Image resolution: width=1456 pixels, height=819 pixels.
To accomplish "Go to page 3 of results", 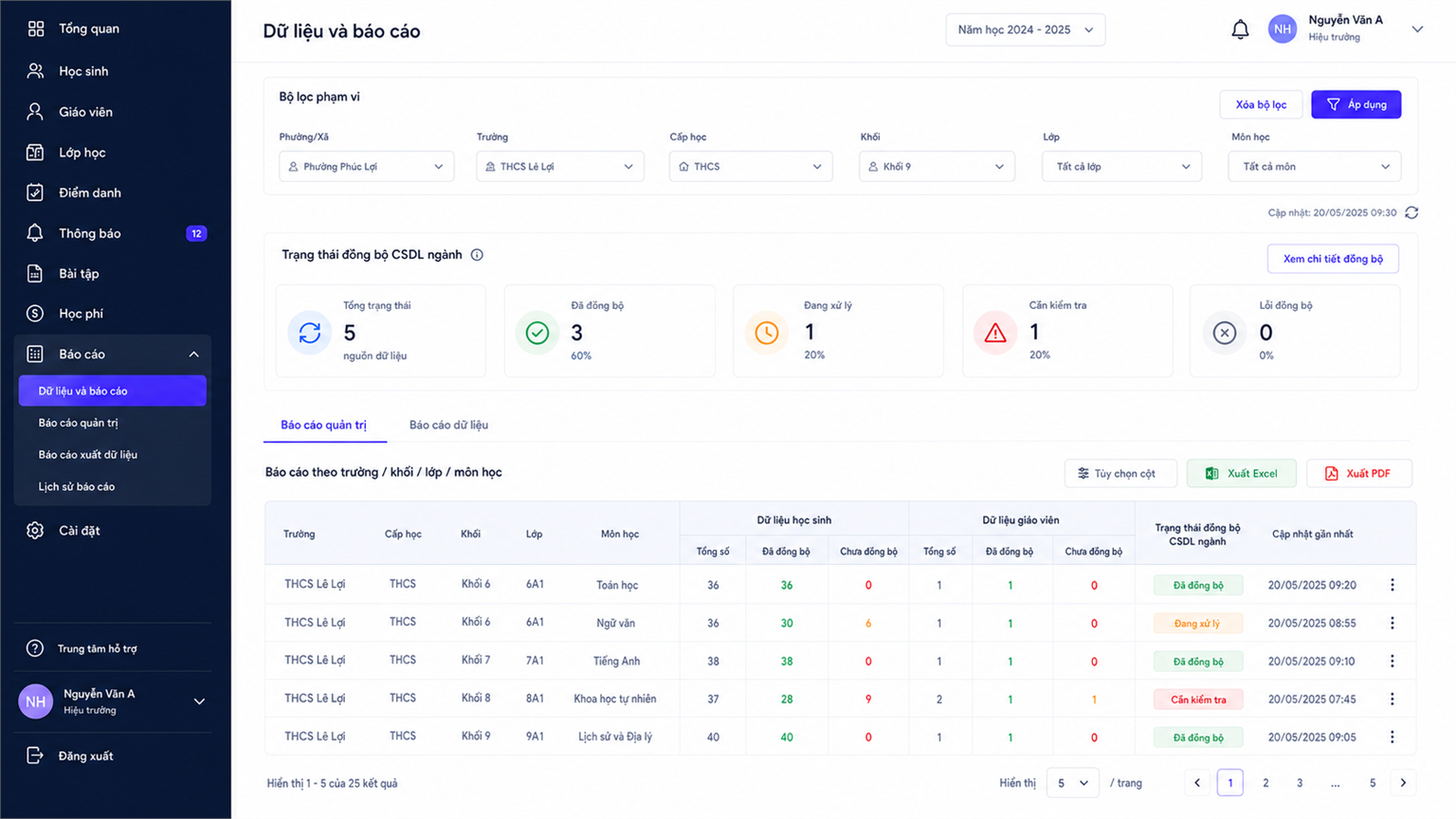I will click(x=1300, y=783).
